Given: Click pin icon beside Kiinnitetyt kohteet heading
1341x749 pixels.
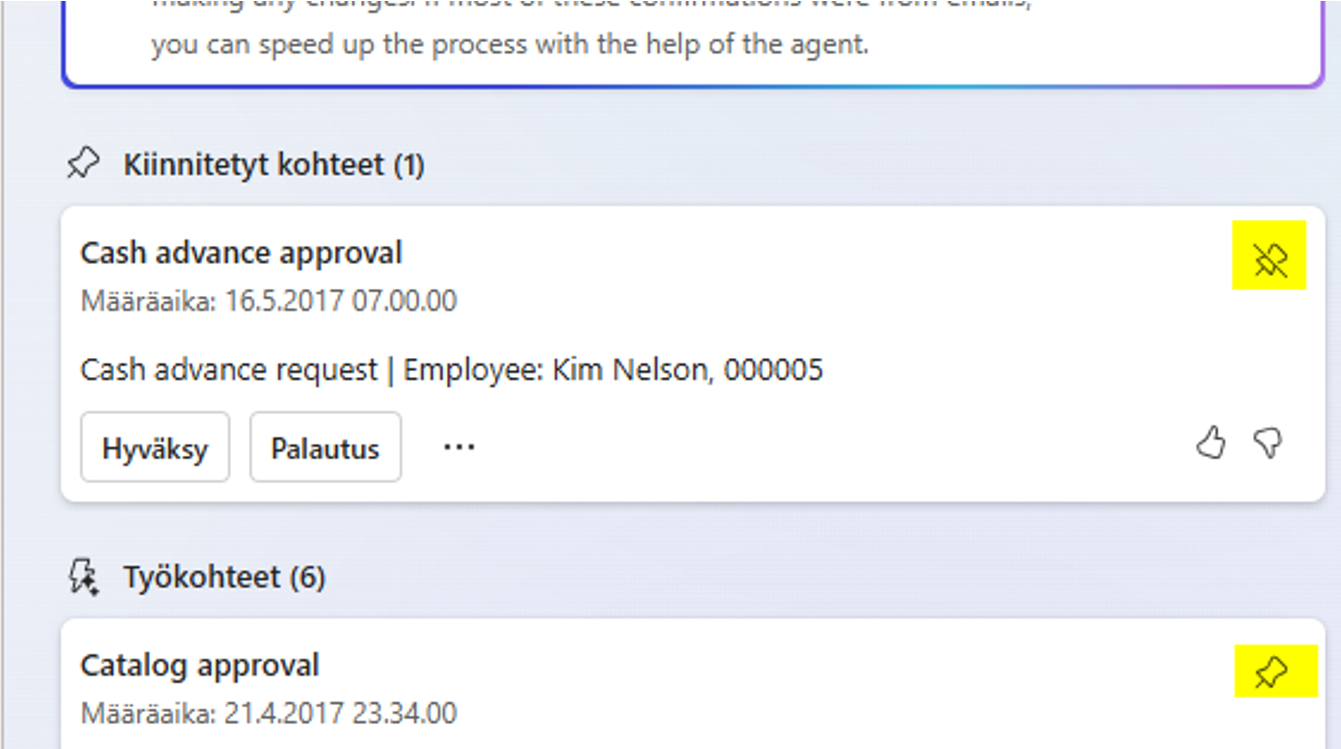Looking at the screenshot, I should click(x=83, y=163).
